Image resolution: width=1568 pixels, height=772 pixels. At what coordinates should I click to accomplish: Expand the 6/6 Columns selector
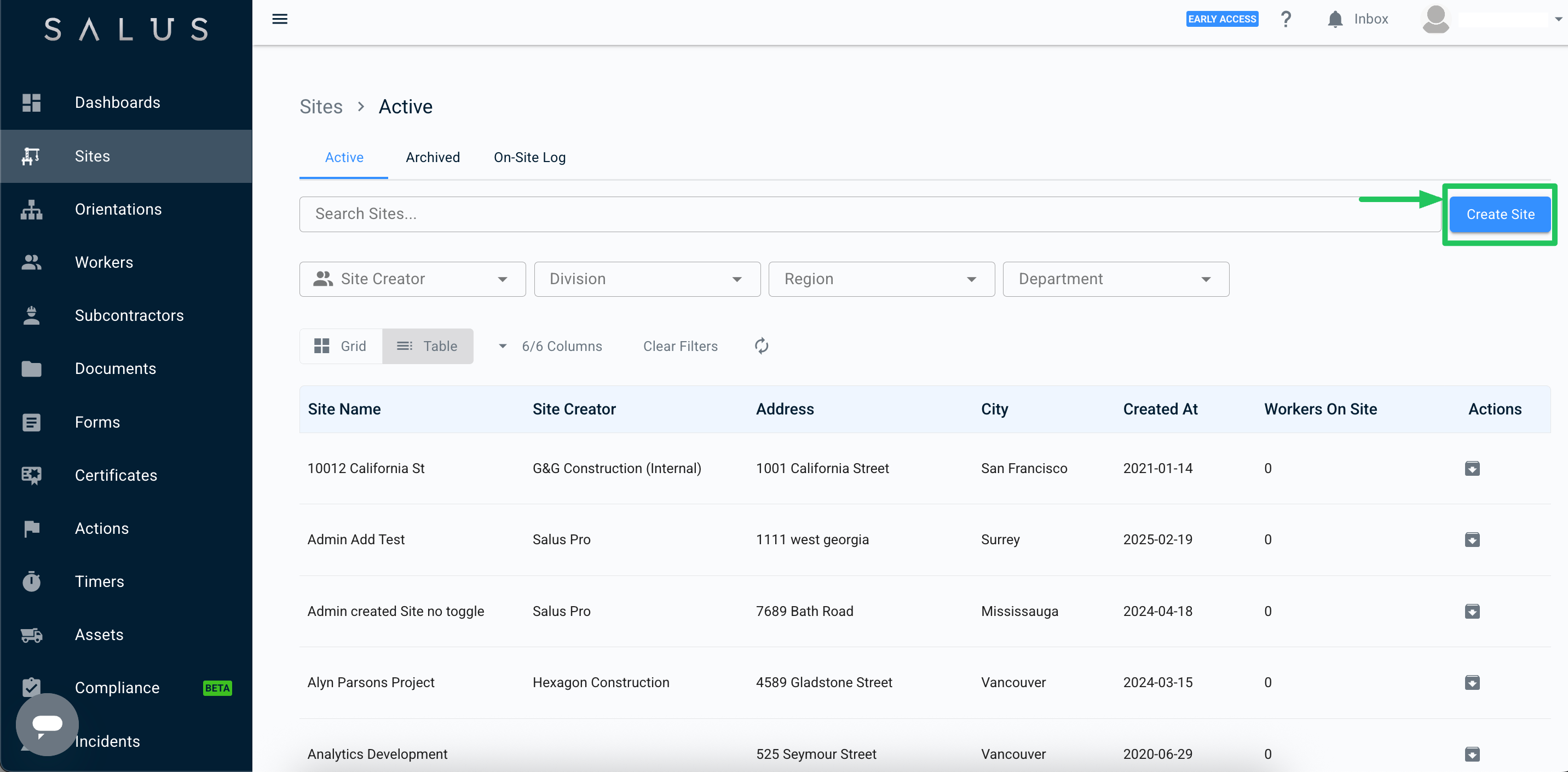(550, 346)
